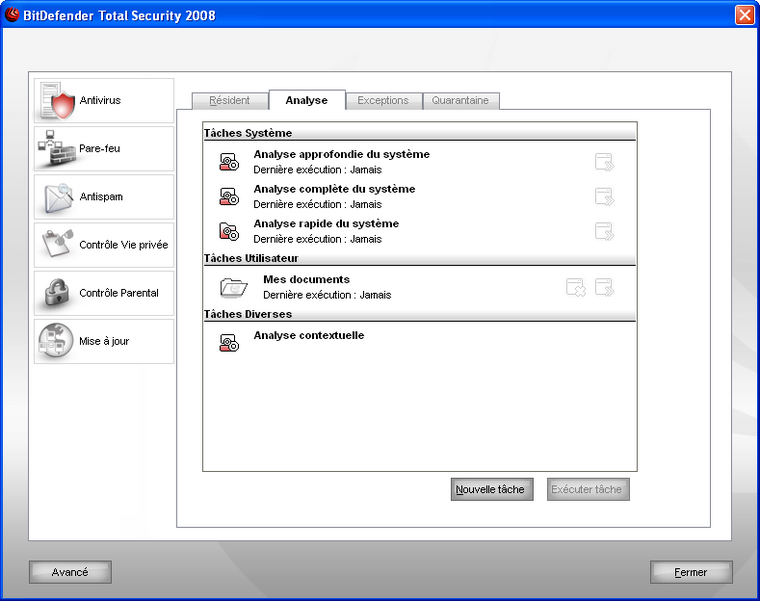The height and width of the screenshot is (601, 760).
Task: Close the BitDefender window
Action: click(x=744, y=15)
